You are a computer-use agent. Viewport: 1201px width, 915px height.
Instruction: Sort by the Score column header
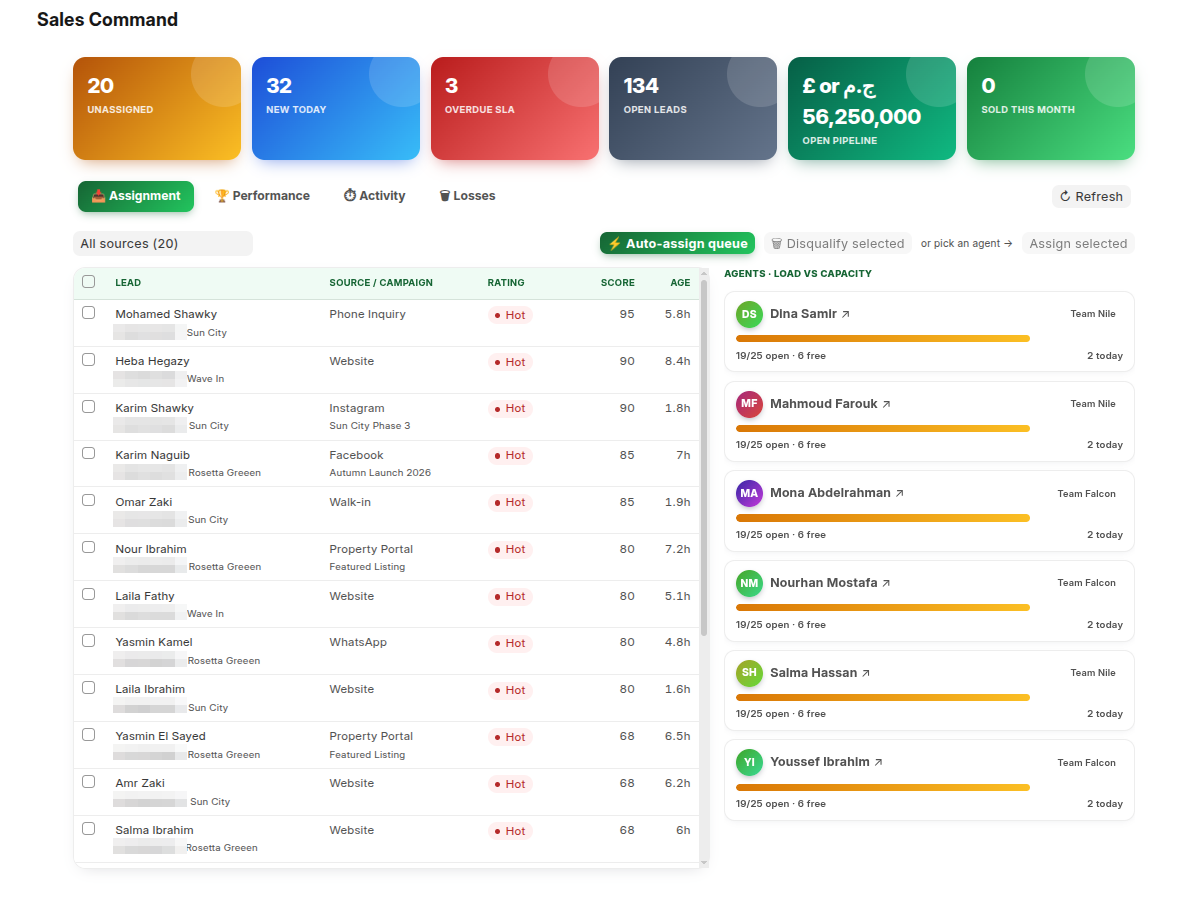pyautogui.click(x=617, y=283)
